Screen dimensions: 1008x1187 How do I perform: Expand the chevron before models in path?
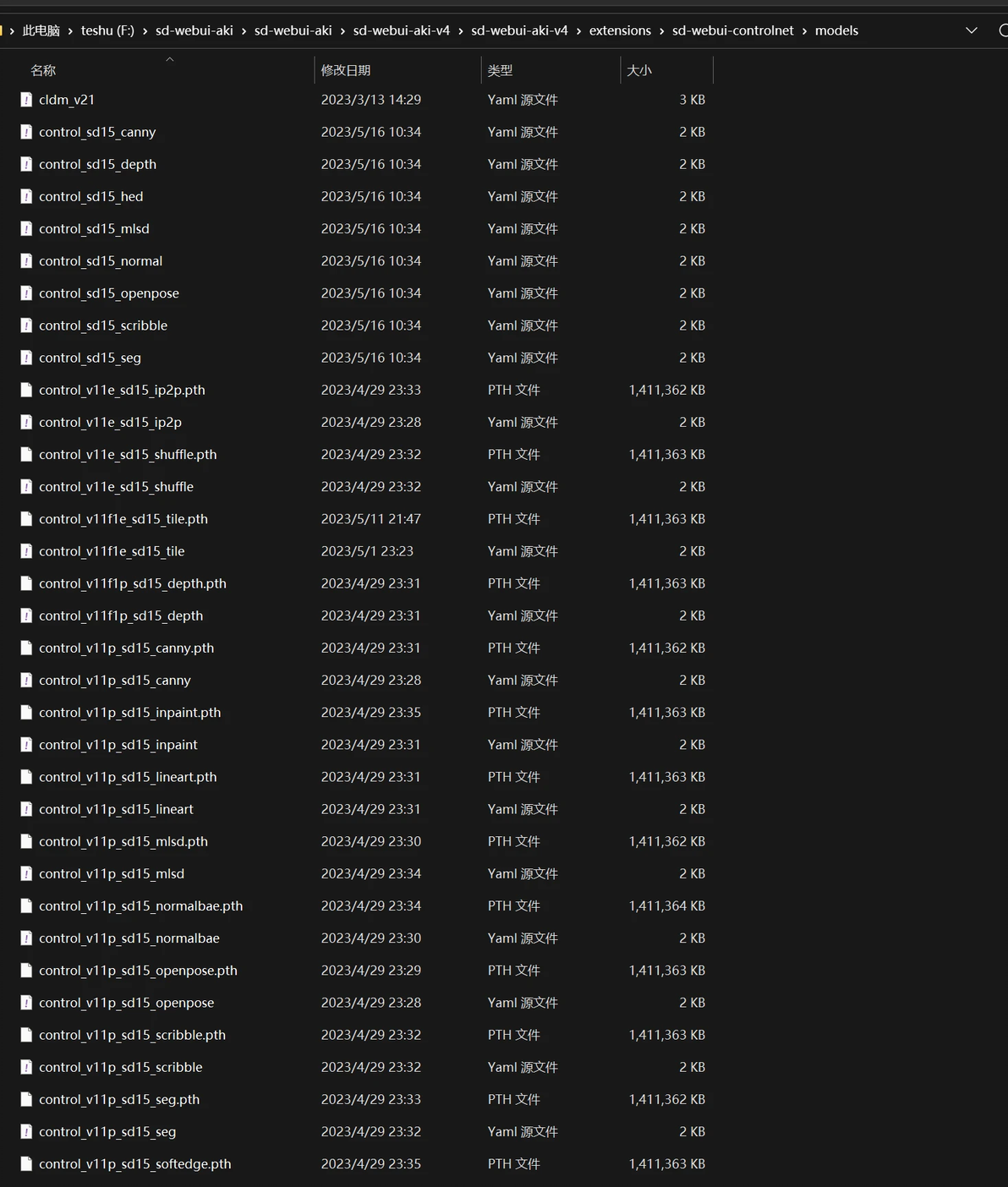point(805,30)
